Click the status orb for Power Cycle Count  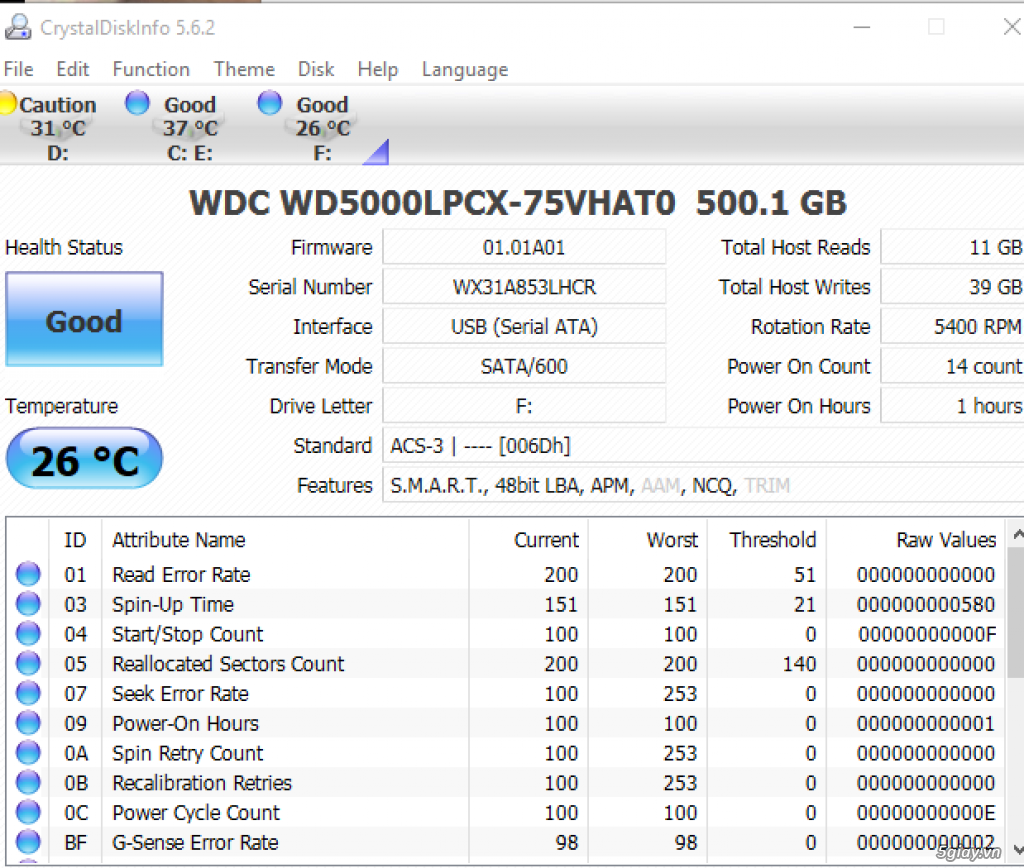28,812
